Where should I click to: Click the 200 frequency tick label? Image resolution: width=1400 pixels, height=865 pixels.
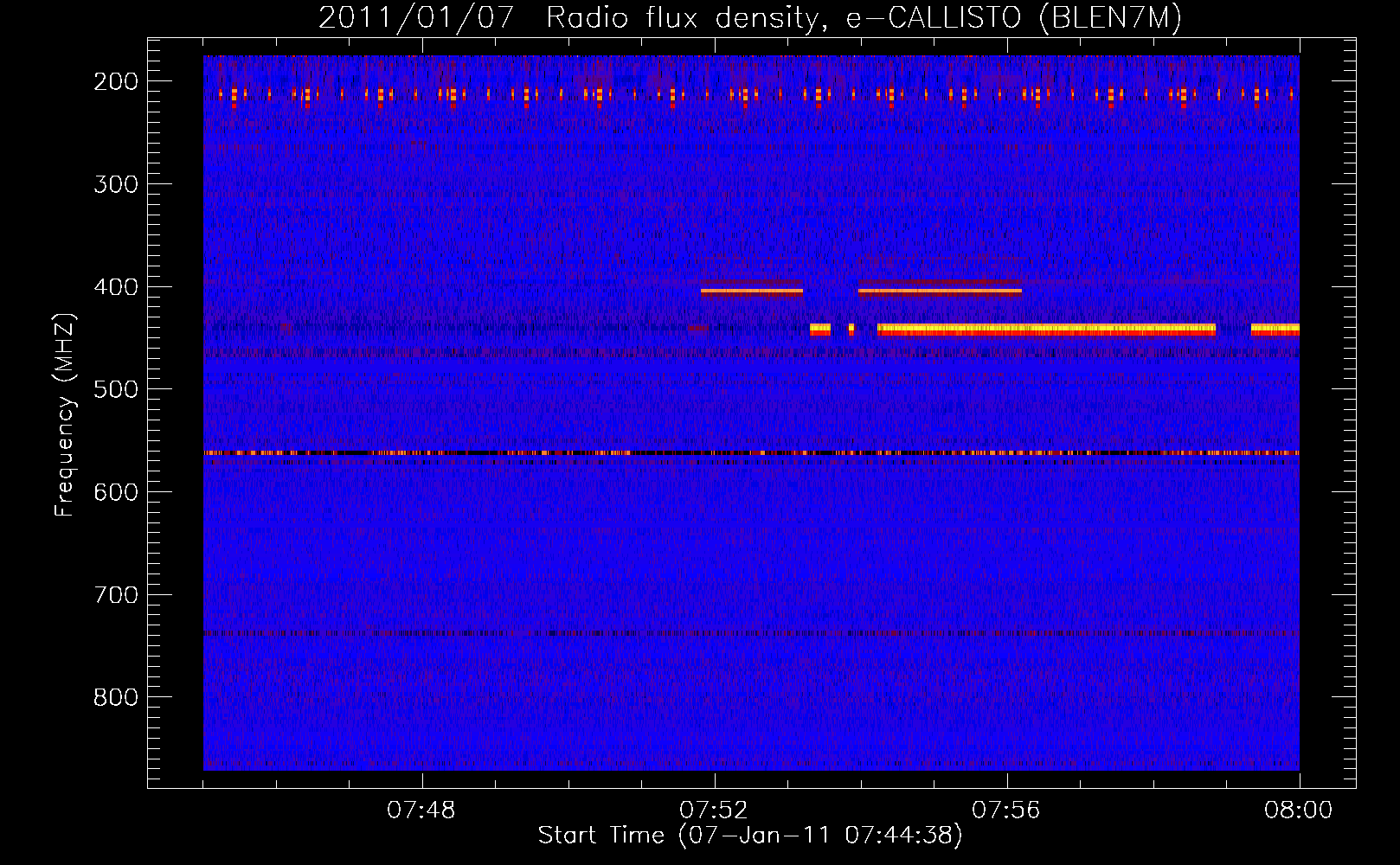tap(115, 81)
